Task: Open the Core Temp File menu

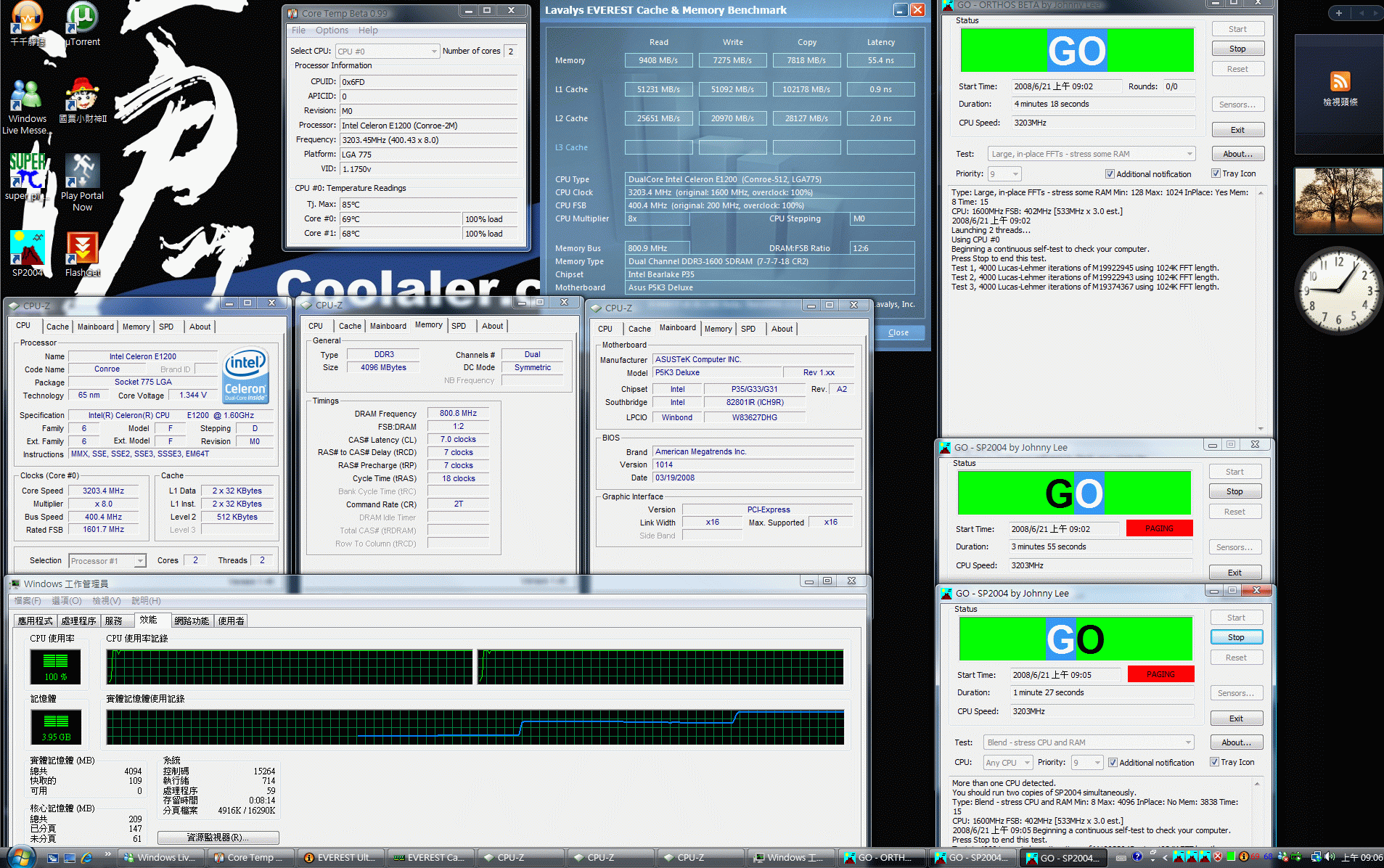Action: click(x=298, y=30)
